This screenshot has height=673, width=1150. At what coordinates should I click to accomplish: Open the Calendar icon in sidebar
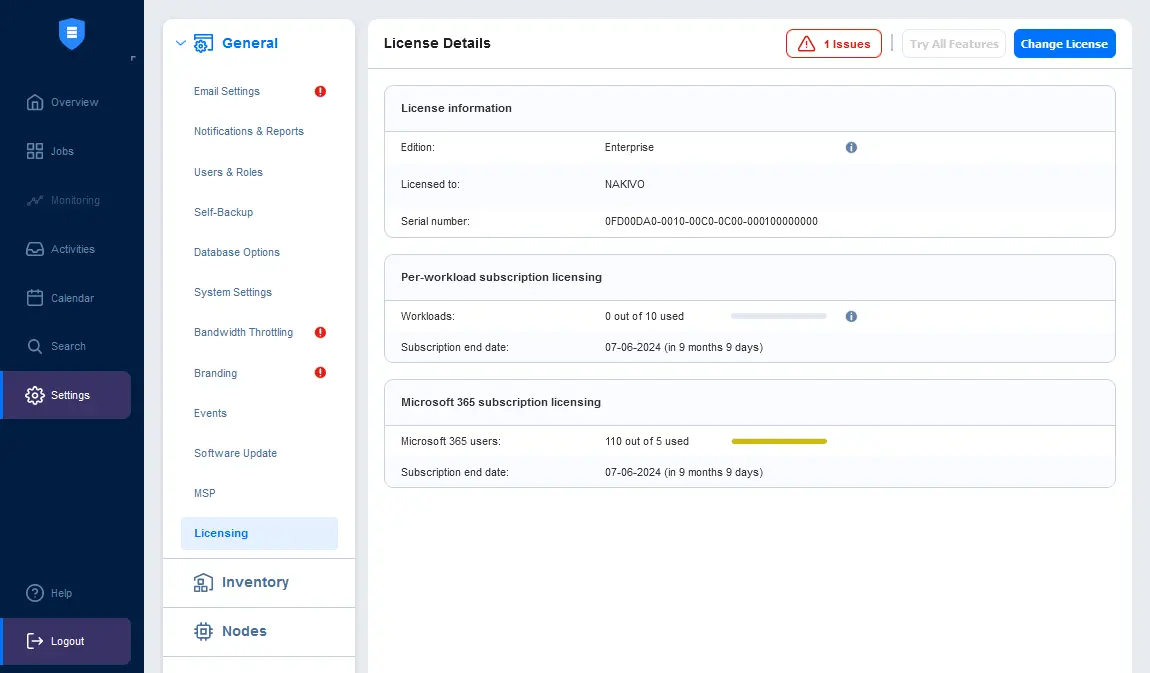click(x=34, y=298)
